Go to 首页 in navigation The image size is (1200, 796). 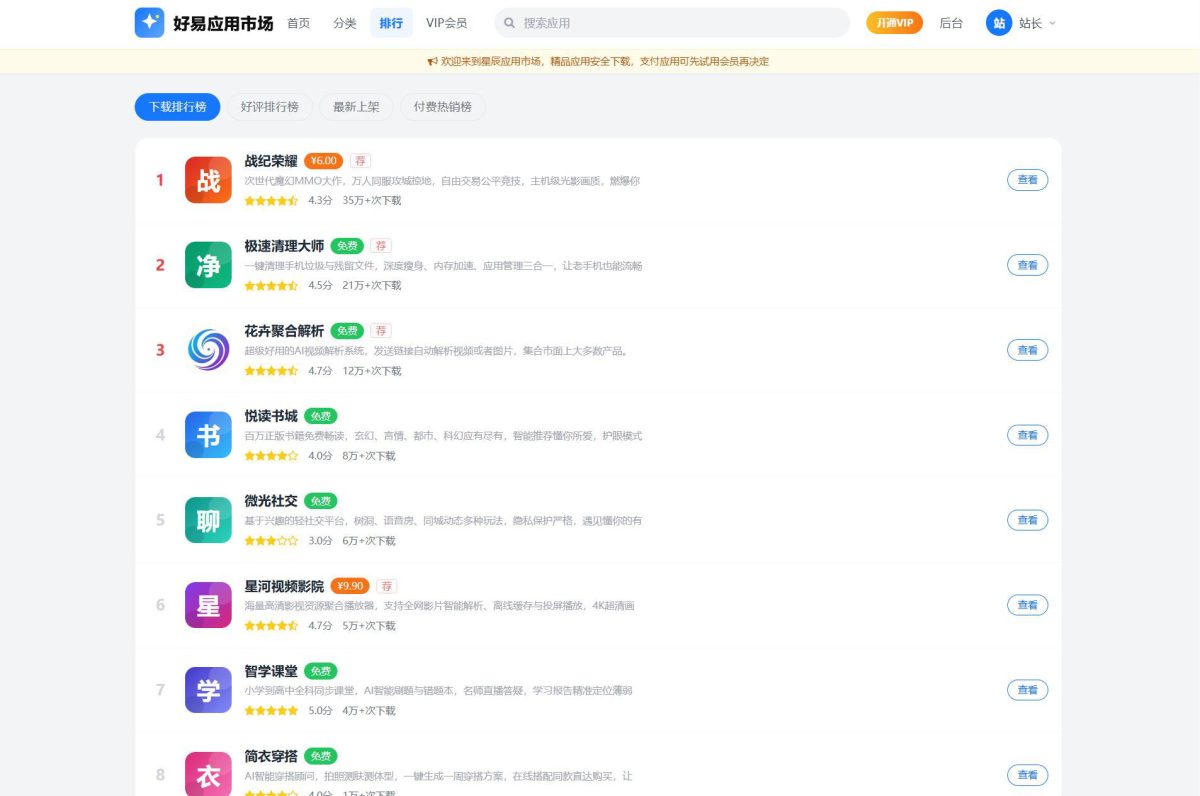click(x=298, y=23)
